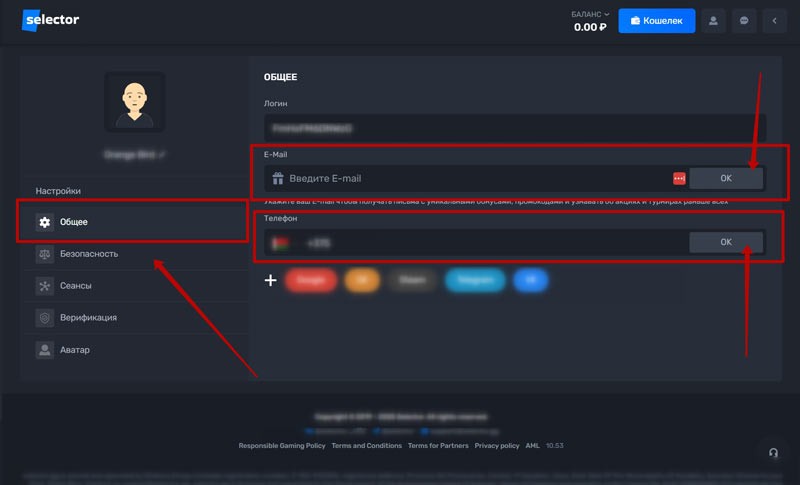The width and height of the screenshot is (800, 485).
Task: Collapse the panel with the left chevron
Action: (x=774, y=20)
